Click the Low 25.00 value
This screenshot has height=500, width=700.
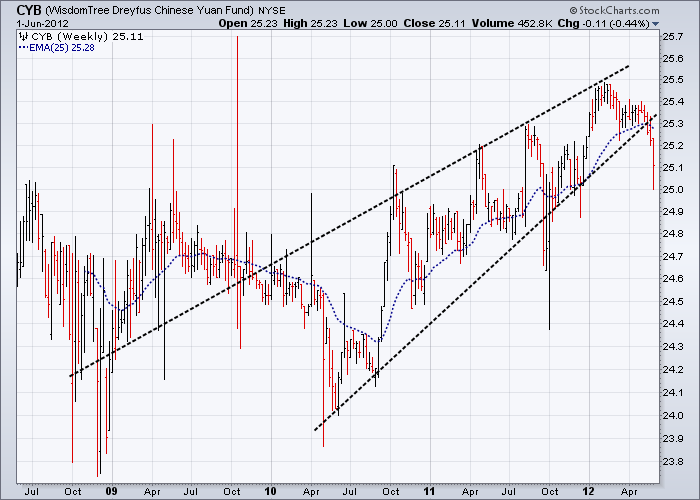point(370,24)
